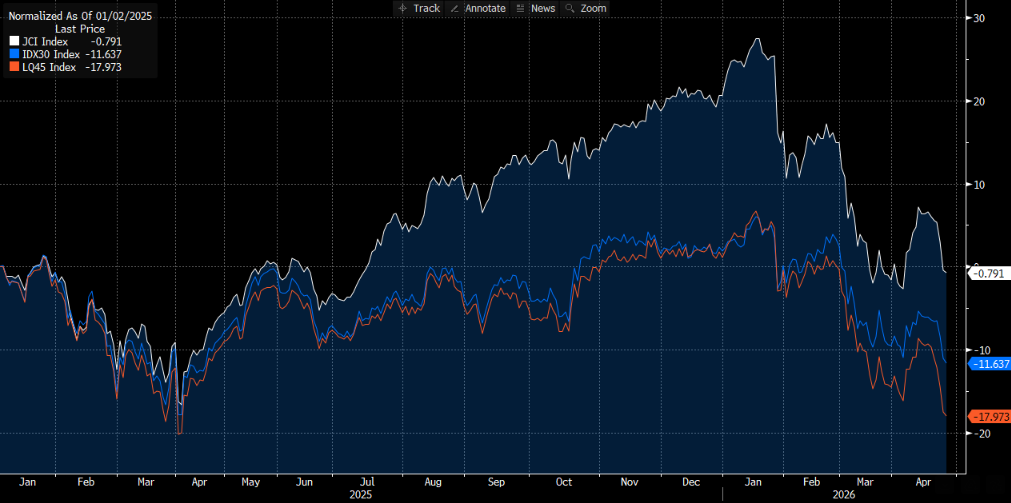Click the Track crosshair icon
Viewport: 1011px width, 503px height.
click(x=402, y=8)
